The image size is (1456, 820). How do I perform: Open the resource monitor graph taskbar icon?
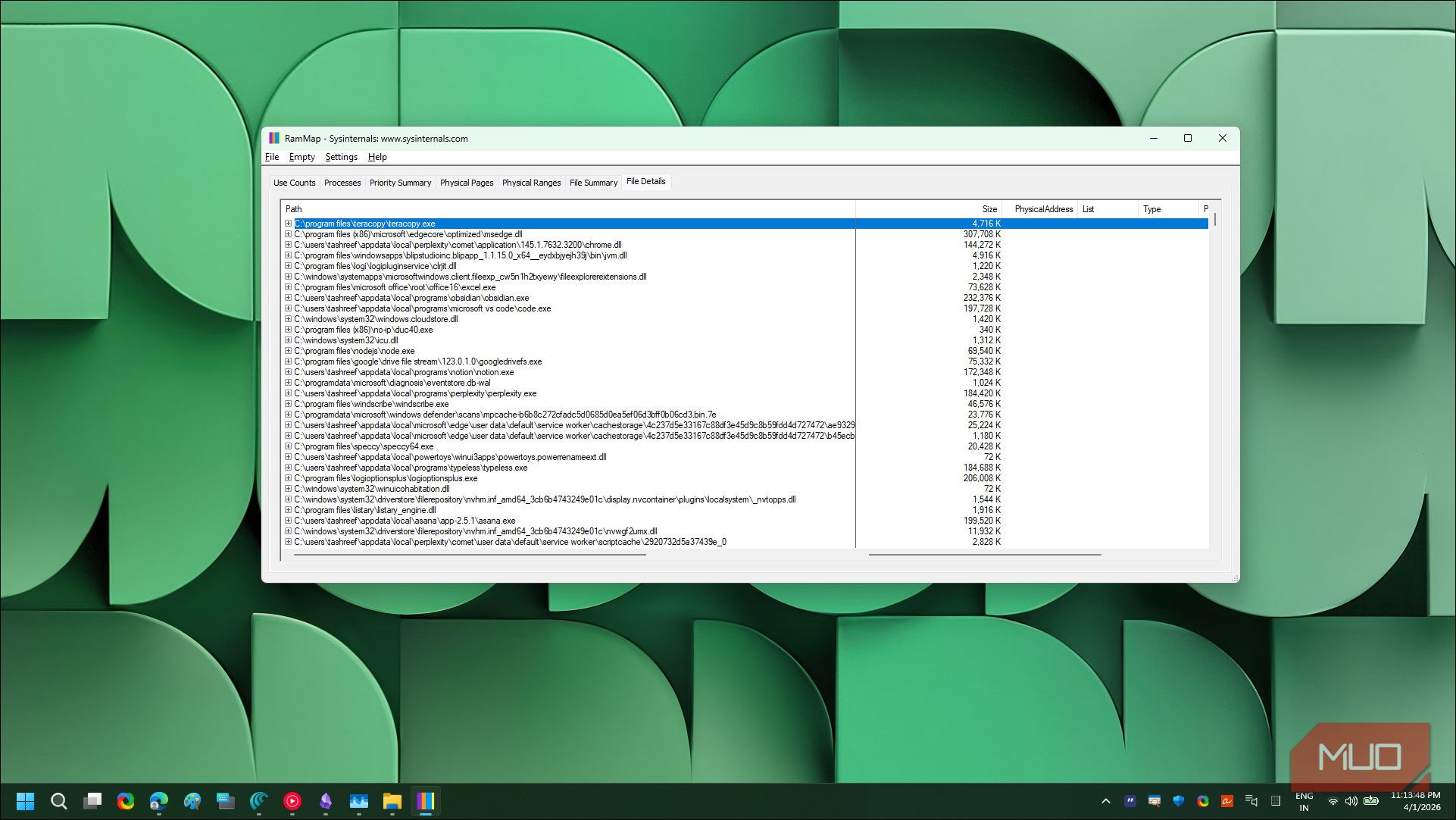(x=359, y=801)
